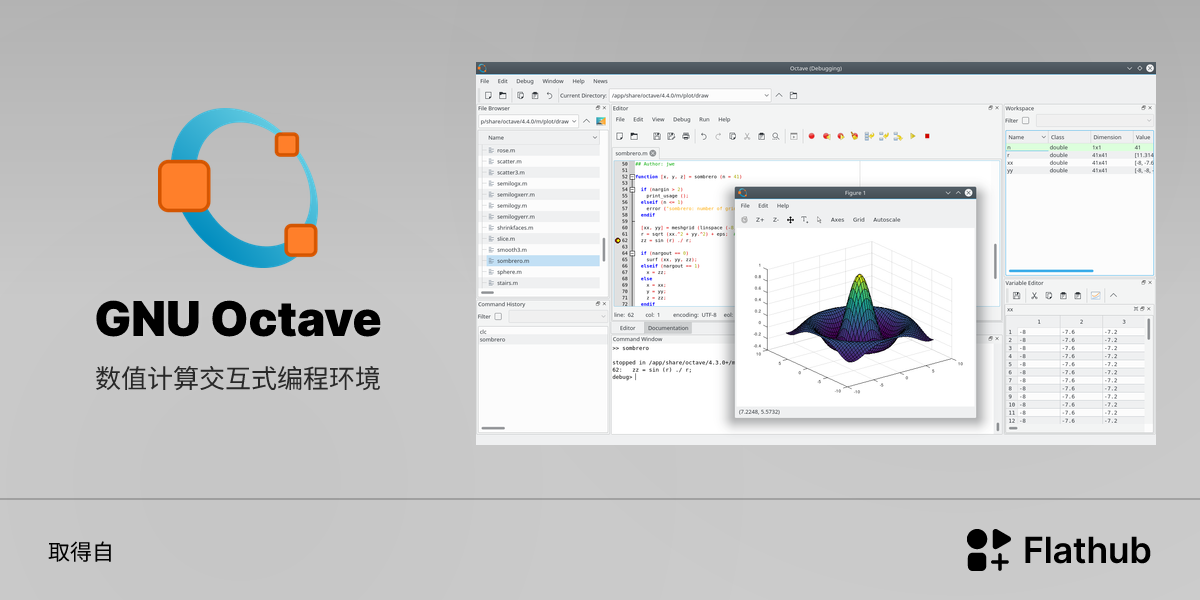Browse directories icon beside current directory field
The width and height of the screenshot is (1200, 600).
(793, 96)
